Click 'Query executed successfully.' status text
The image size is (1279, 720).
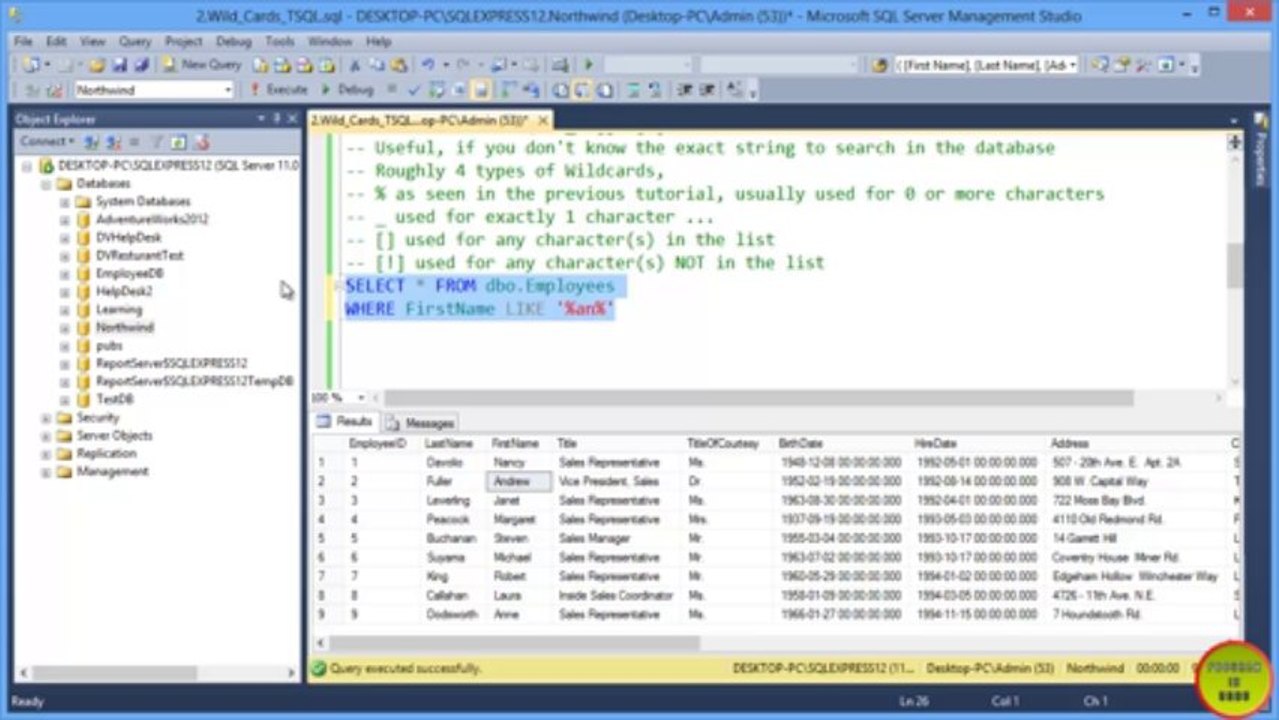tap(405, 668)
